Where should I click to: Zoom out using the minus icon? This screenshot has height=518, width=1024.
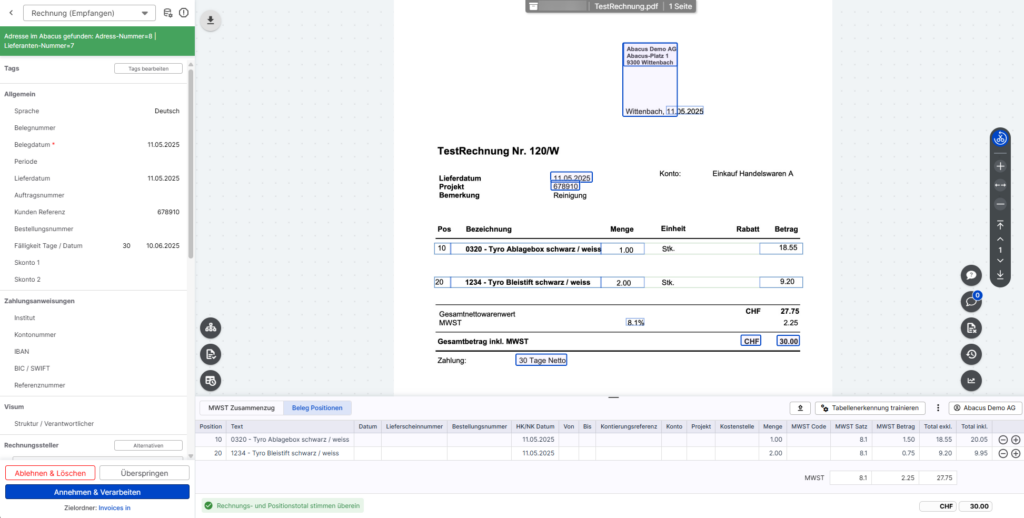tap(1000, 204)
